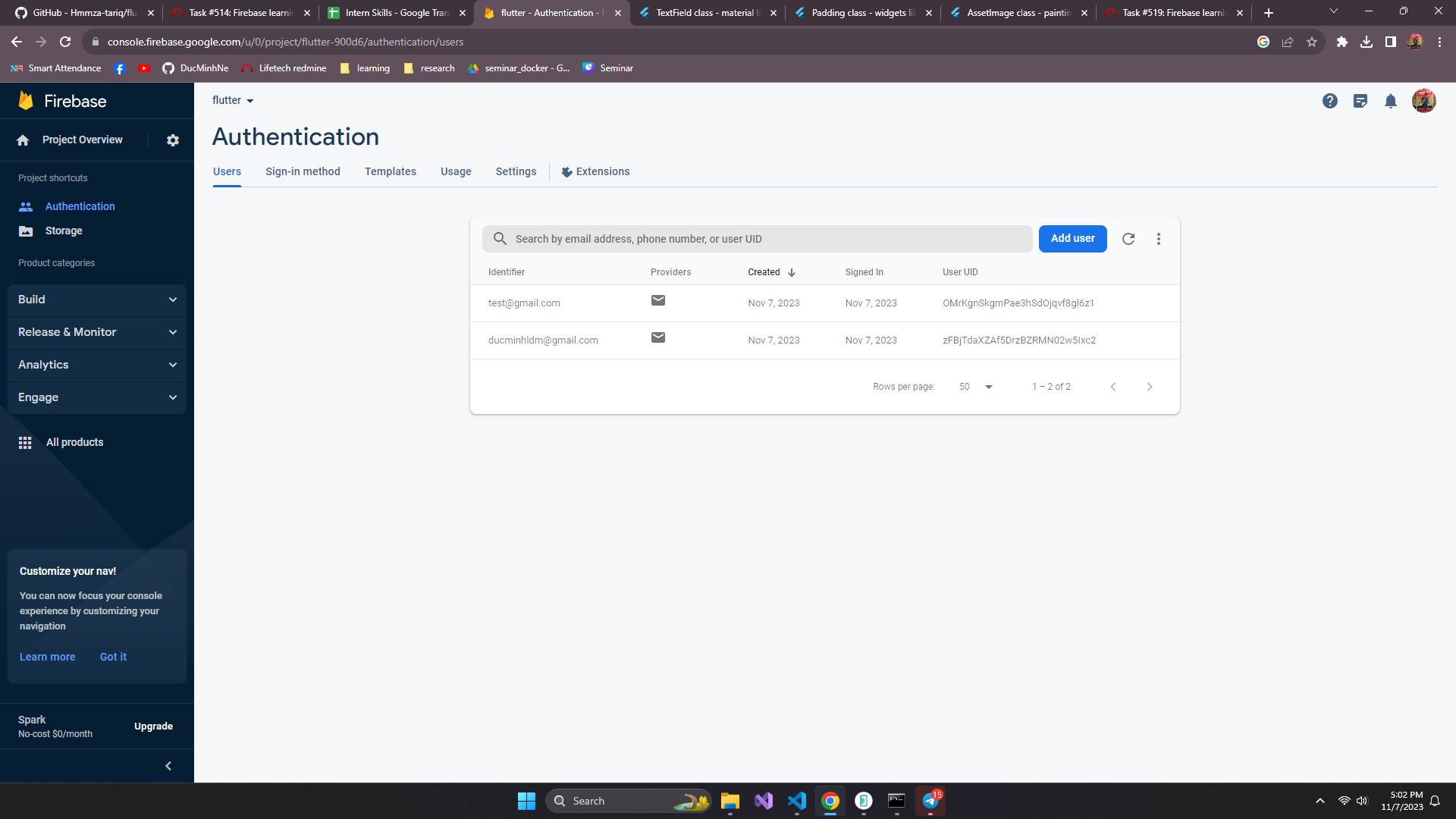Click the All products grid icon
This screenshot has height=819, width=1456.
(x=25, y=443)
